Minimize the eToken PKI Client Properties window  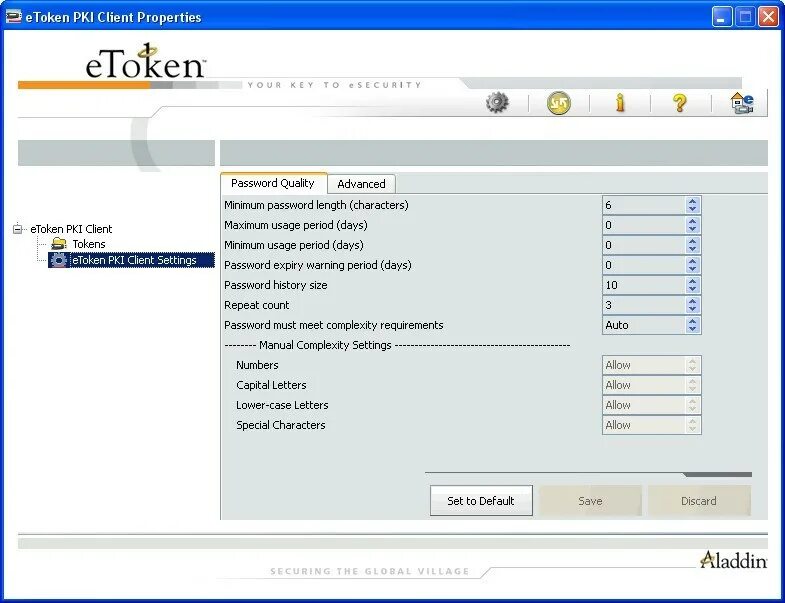[721, 17]
